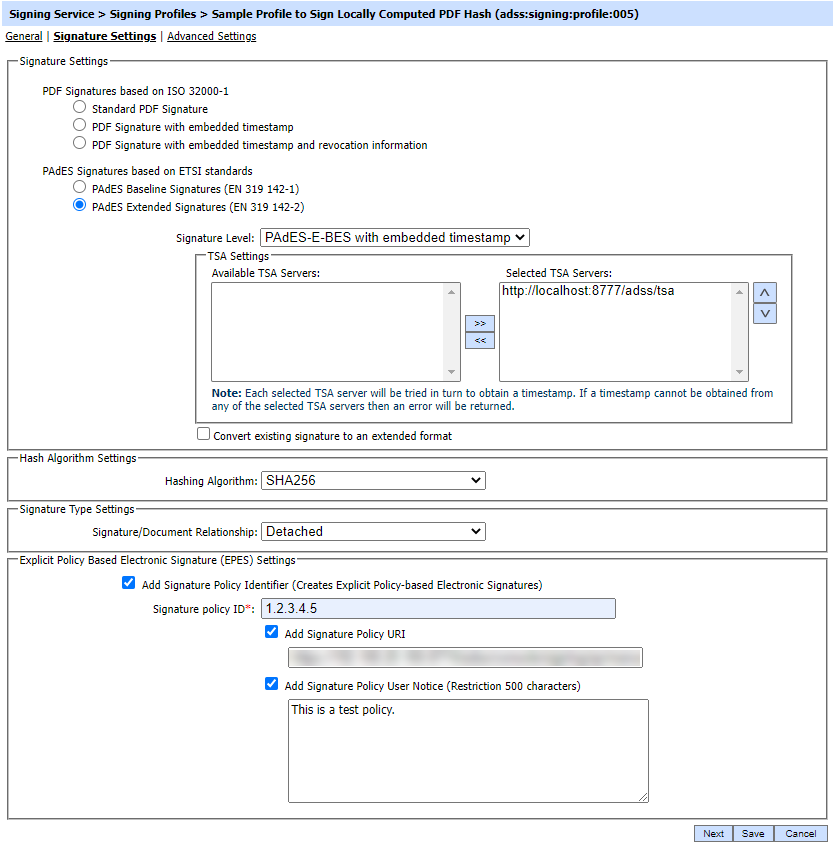Open the Signature Level dropdown
This screenshot has width=833, height=848.
click(394, 238)
